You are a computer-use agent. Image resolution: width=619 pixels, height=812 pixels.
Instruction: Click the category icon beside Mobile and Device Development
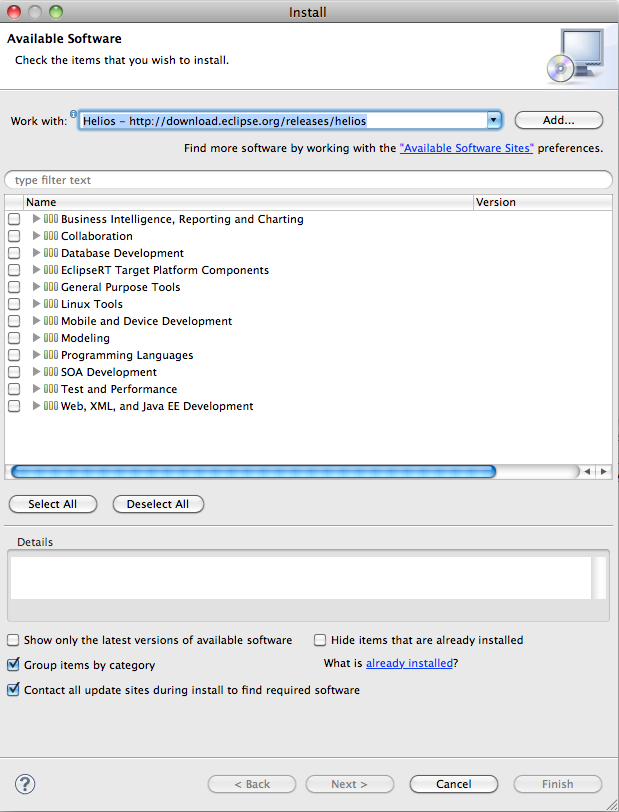click(x=51, y=321)
